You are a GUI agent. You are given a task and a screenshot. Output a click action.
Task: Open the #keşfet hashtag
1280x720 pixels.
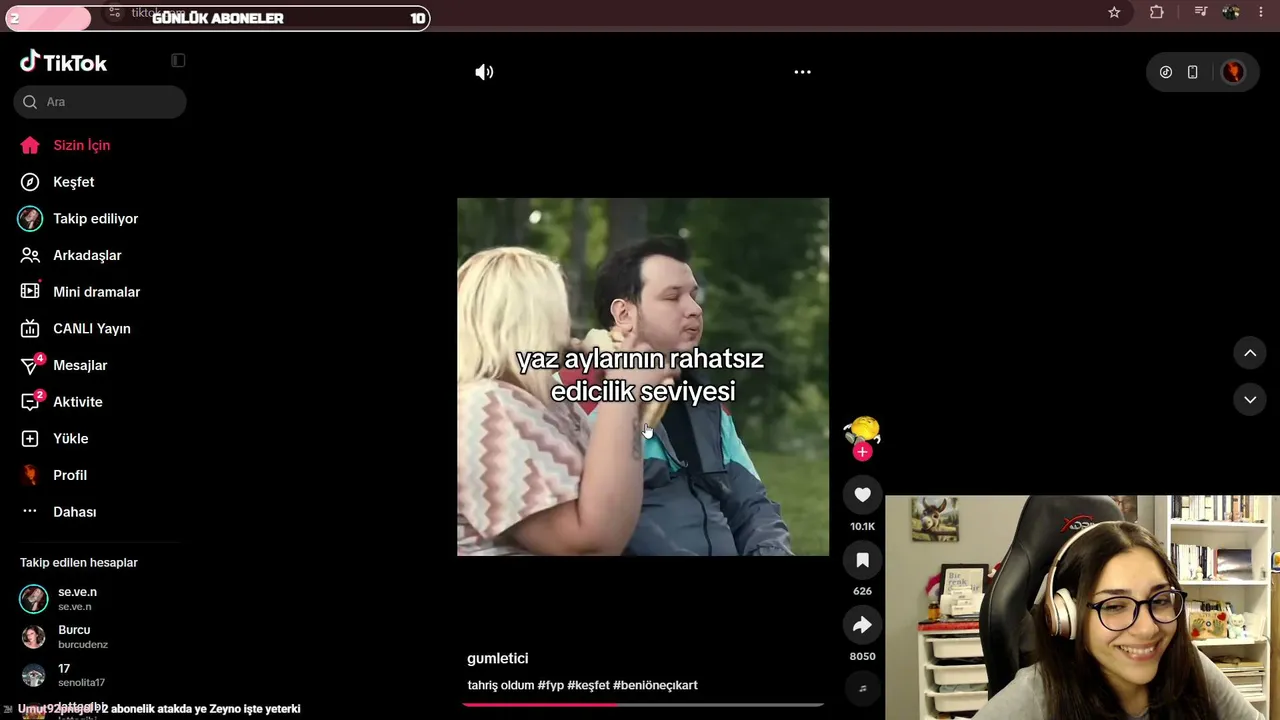[x=588, y=685]
